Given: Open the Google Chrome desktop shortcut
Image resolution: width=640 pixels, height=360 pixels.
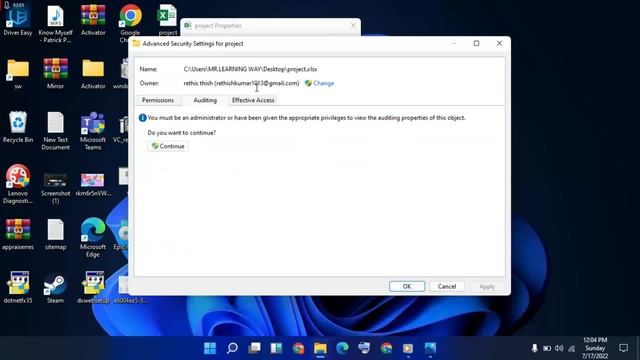Looking at the screenshot, I should [130, 24].
